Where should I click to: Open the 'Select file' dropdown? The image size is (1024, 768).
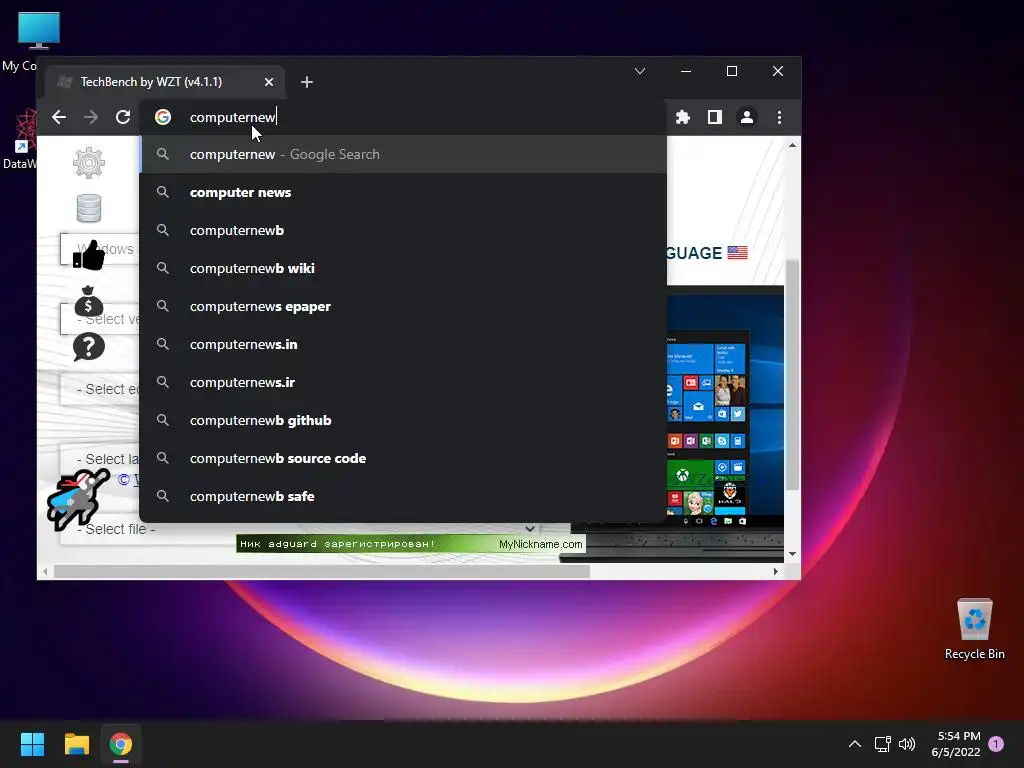click(300, 529)
